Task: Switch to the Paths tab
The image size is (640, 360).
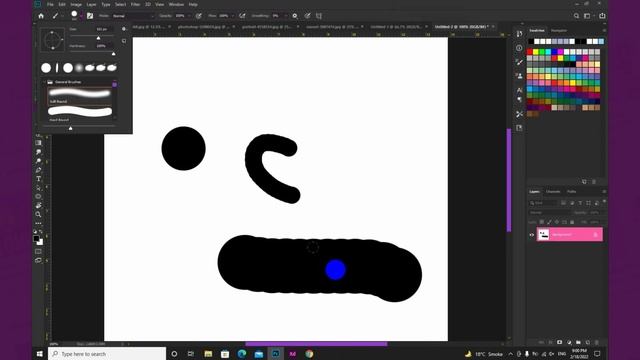Action: point(571,191)
